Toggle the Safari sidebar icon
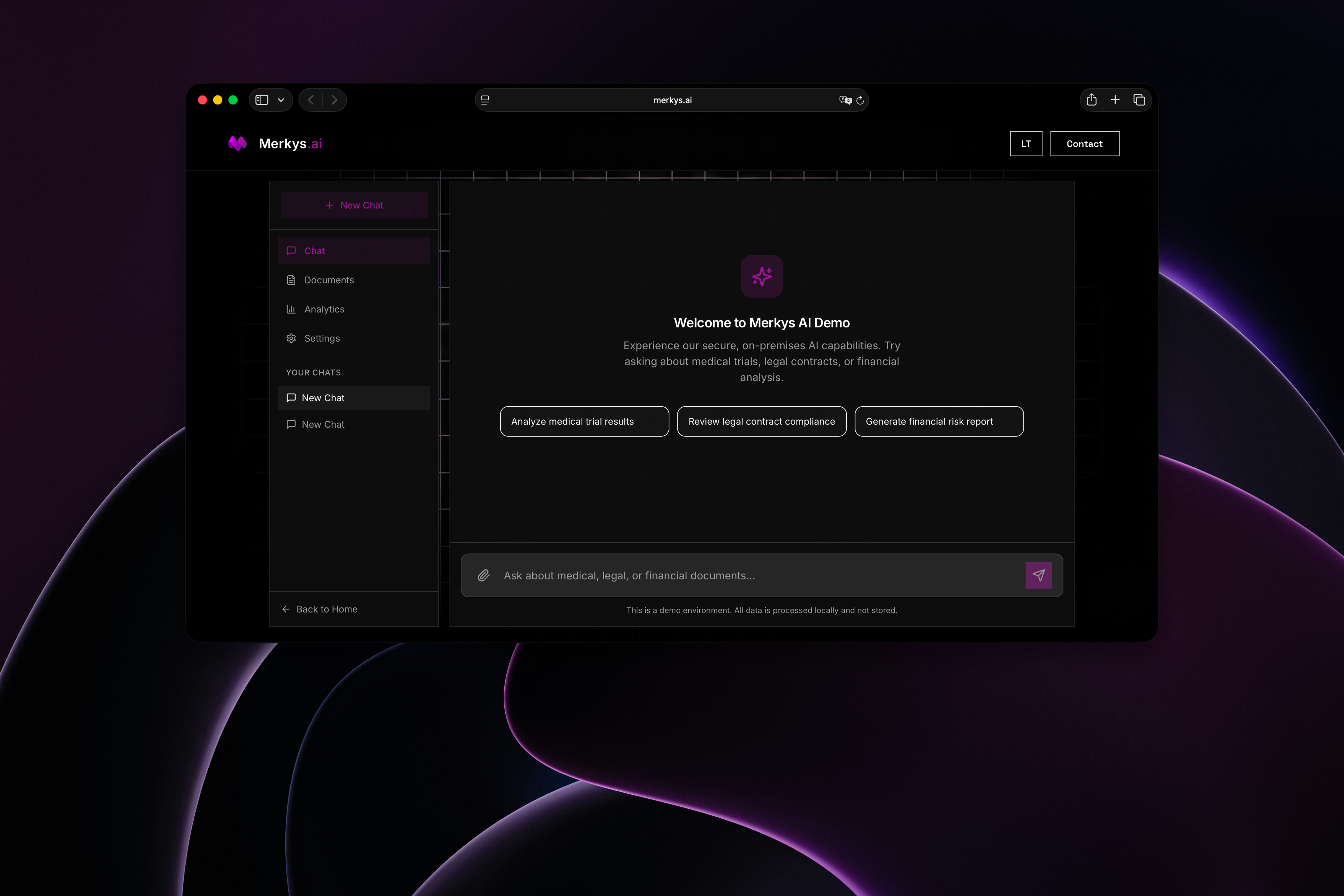 point(262,100)
